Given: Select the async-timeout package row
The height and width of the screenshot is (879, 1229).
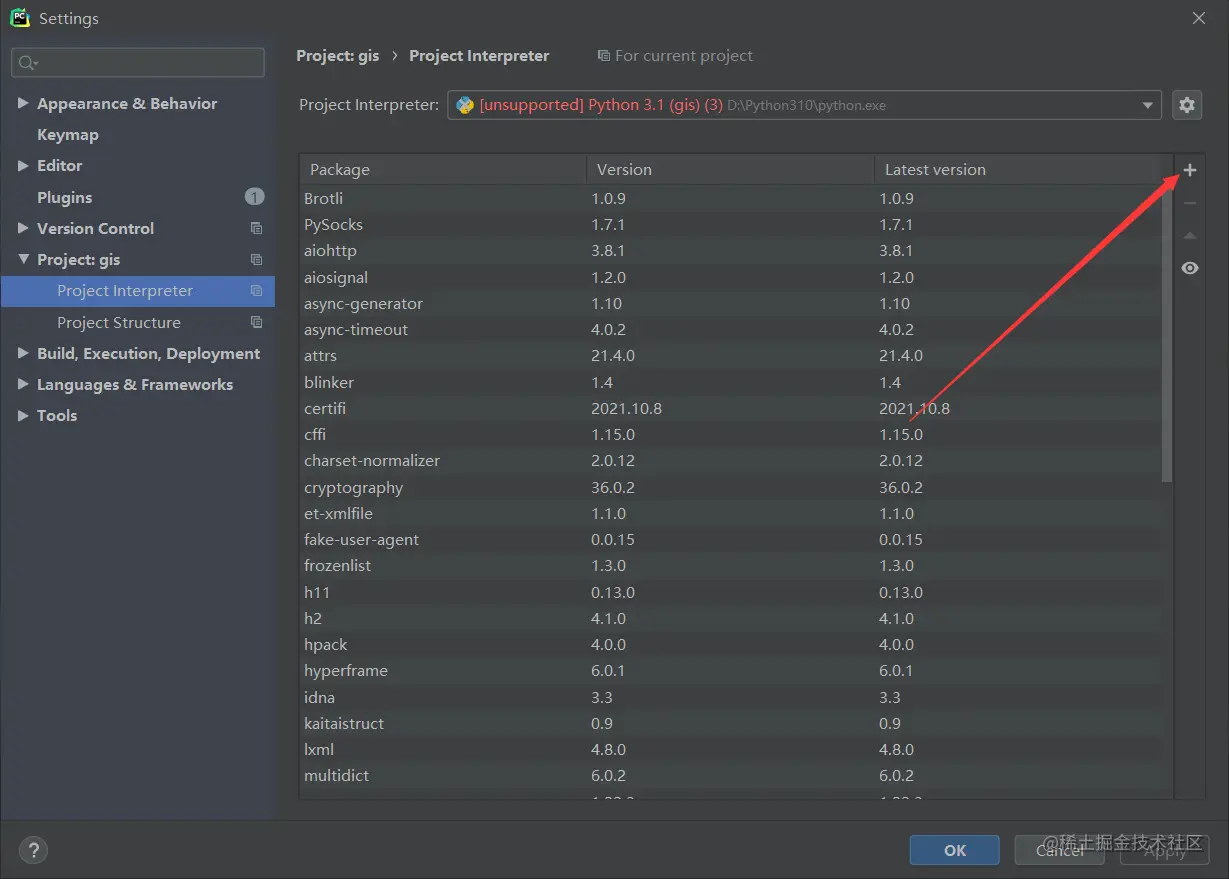Looking at the screenshot, I should [x=730, y=329].
